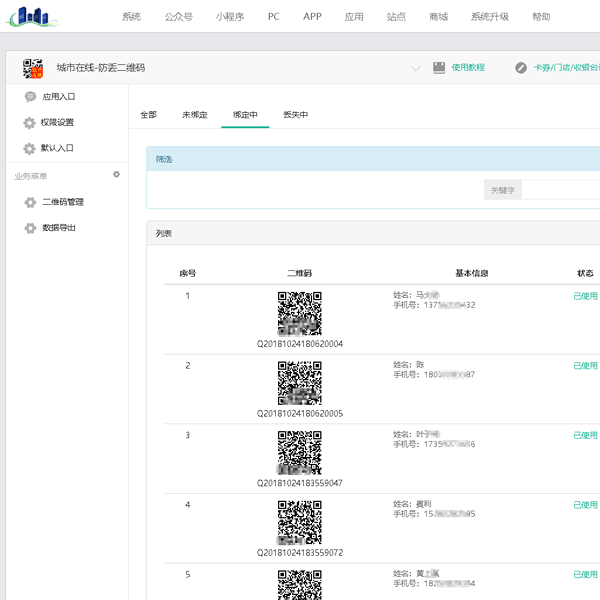Open 默认入口 in sidebar
The image size is (600, 600).
pyautogui.click(x=57, y=148)
